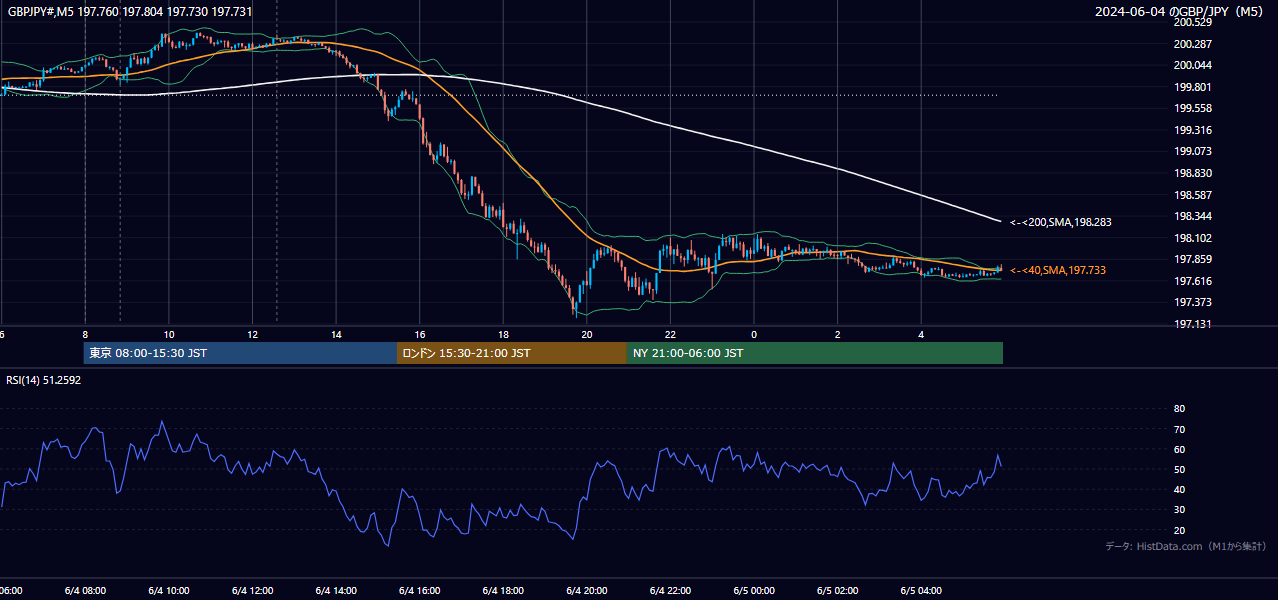
Task: Click RSI scale value 20
Action: tap(1179, 530)
